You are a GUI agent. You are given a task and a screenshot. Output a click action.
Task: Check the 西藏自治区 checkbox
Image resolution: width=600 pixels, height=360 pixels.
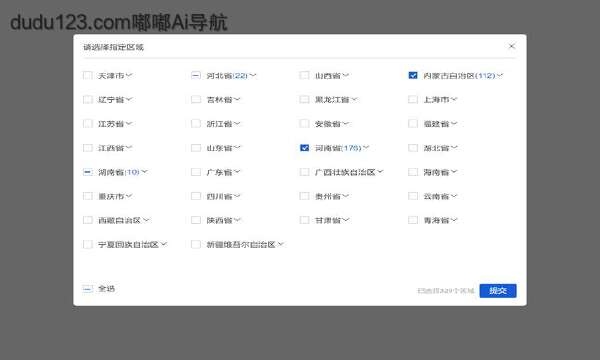(88, 220)
